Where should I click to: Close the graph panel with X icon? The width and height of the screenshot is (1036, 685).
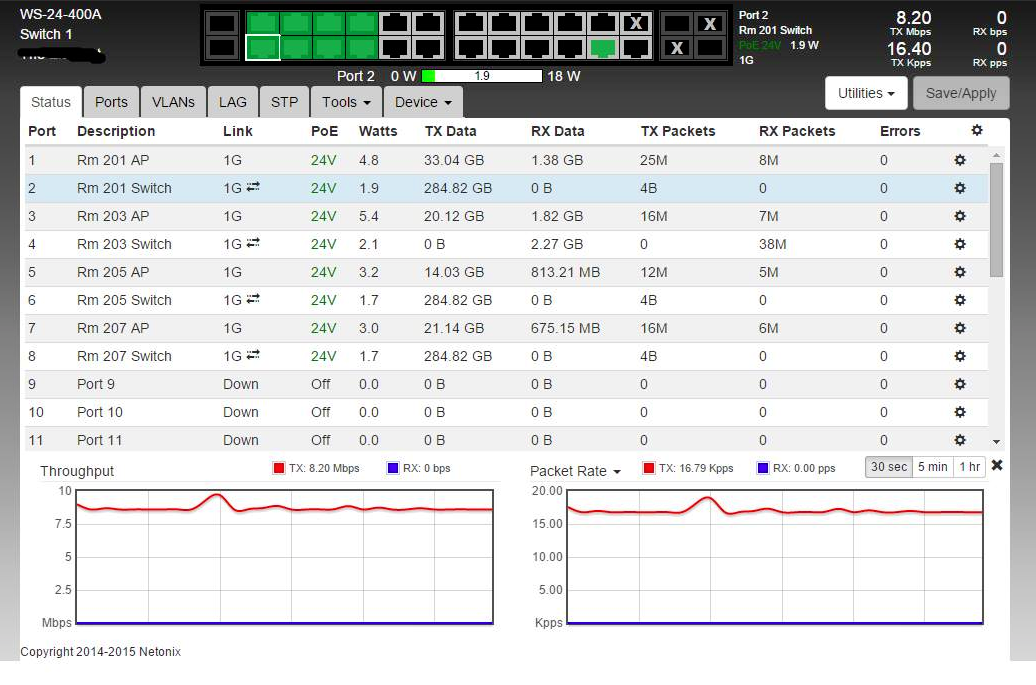(x=997, y=466)
